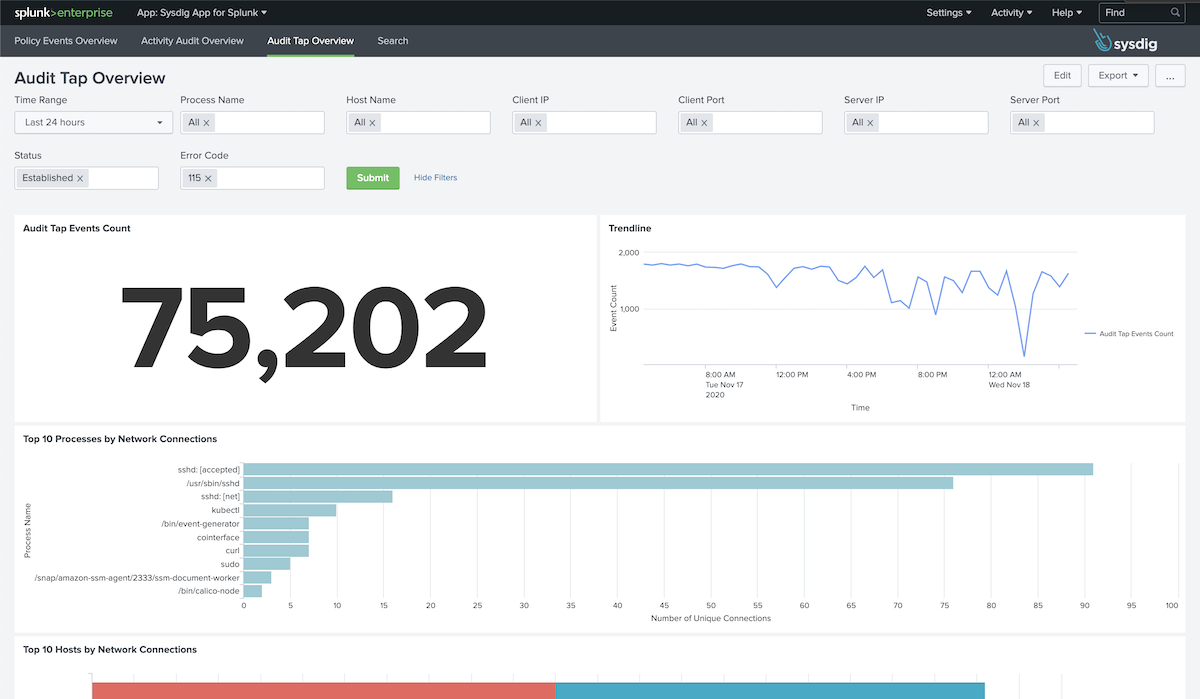This screenshot has height=699, width=1200.
Task: Click the green Submit button
Action: tap(372, 178)
